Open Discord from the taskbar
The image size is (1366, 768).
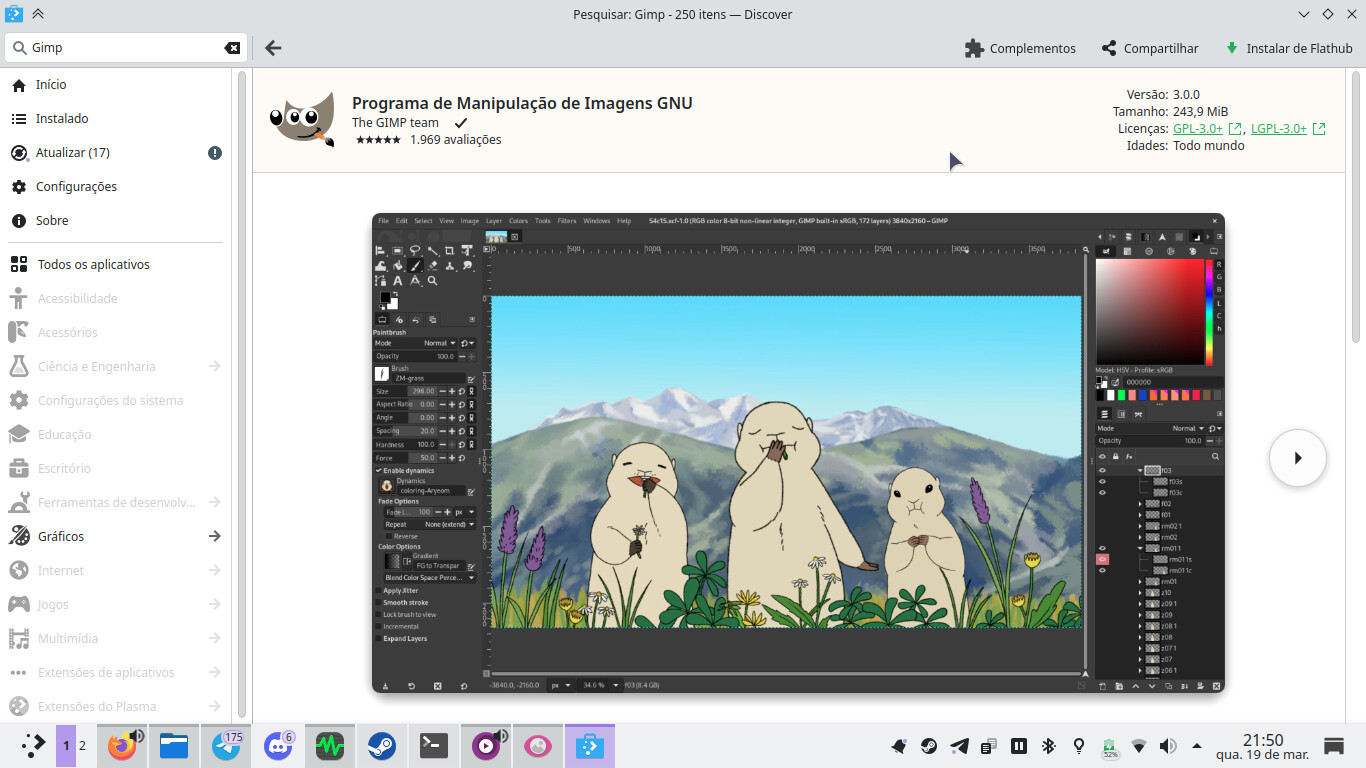(278, 745)
